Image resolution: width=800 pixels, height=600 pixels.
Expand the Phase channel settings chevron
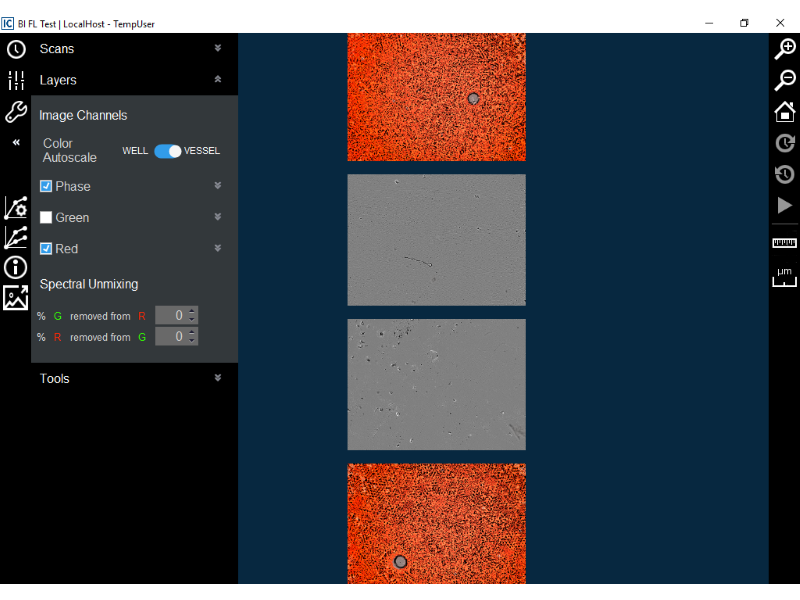point(218,186)
